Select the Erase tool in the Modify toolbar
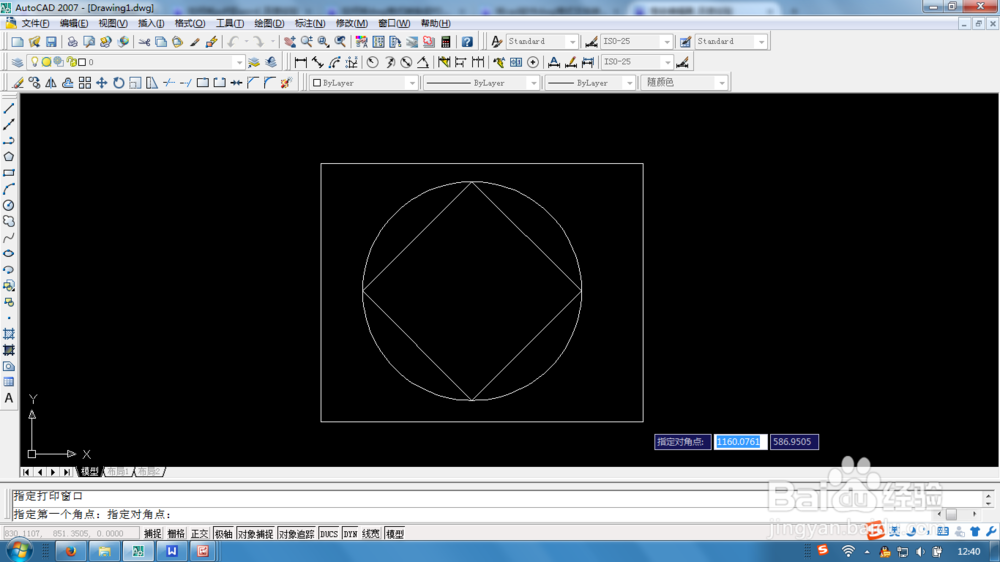 pyautogui.click(x=18, y=83)
